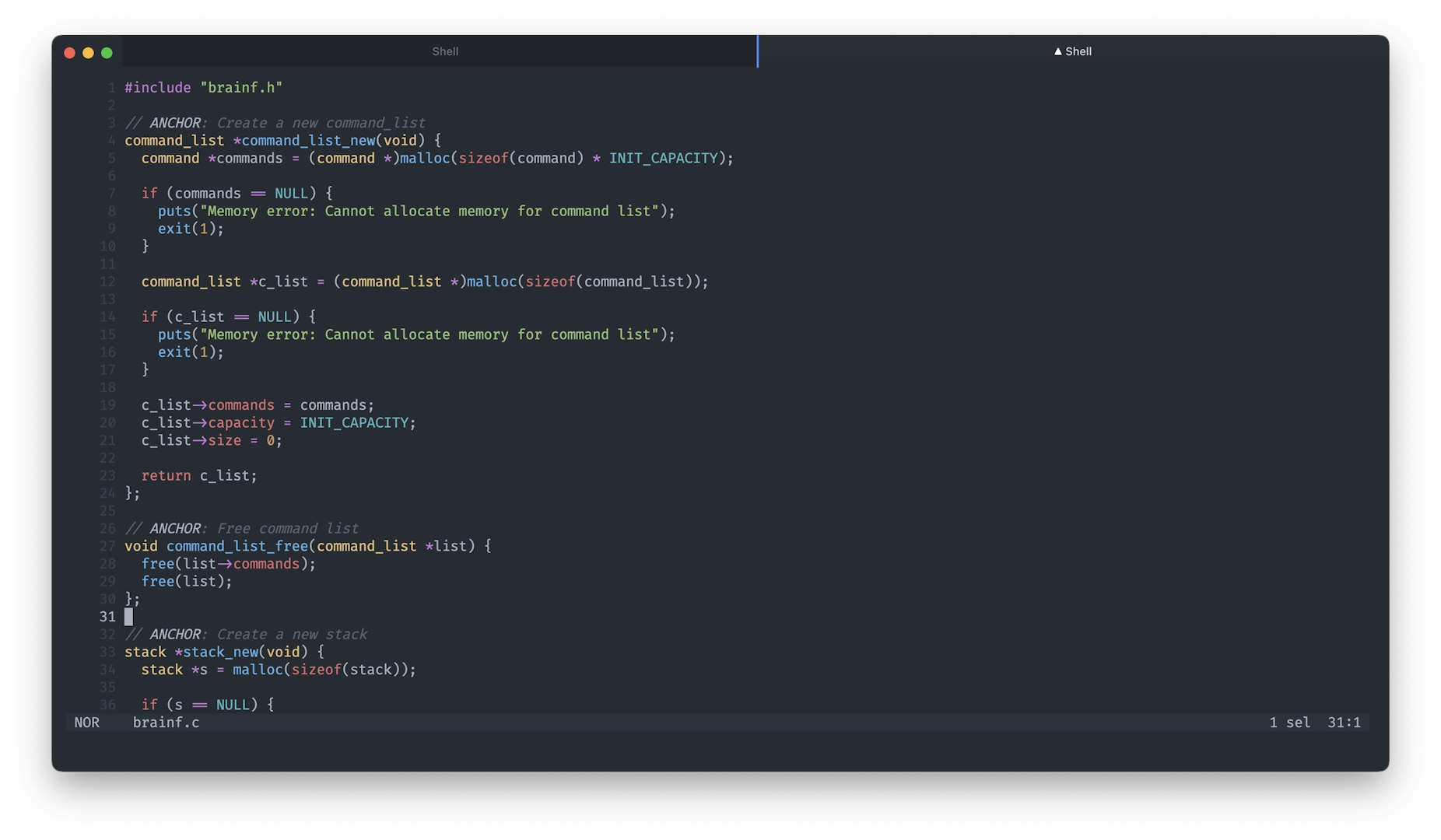Click '*c_list' declaration on line 12
This screenshot has height=840, width=1441.
[279, 282]
